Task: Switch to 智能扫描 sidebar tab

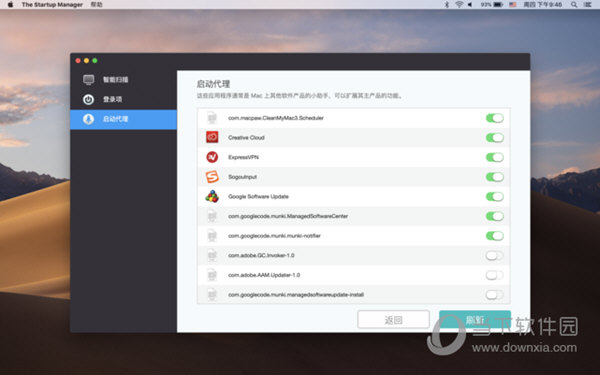Action: pos(123,80)
